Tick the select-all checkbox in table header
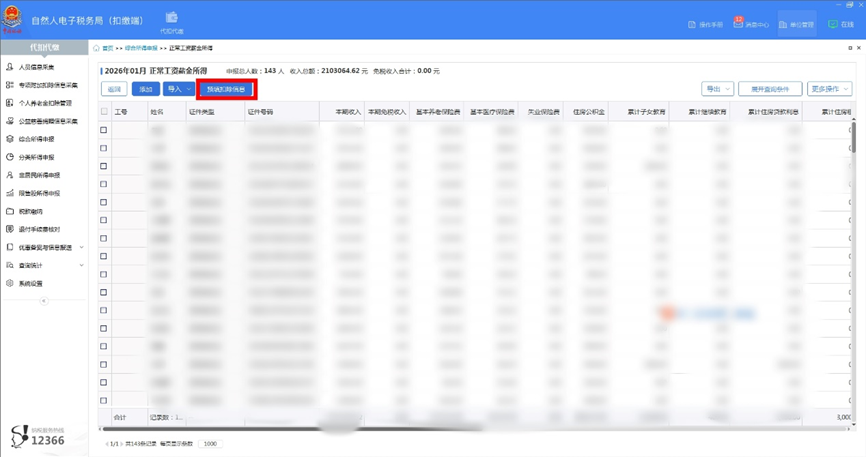The height and width of the screenshot is (457, 866). click(x=104, y=112)
